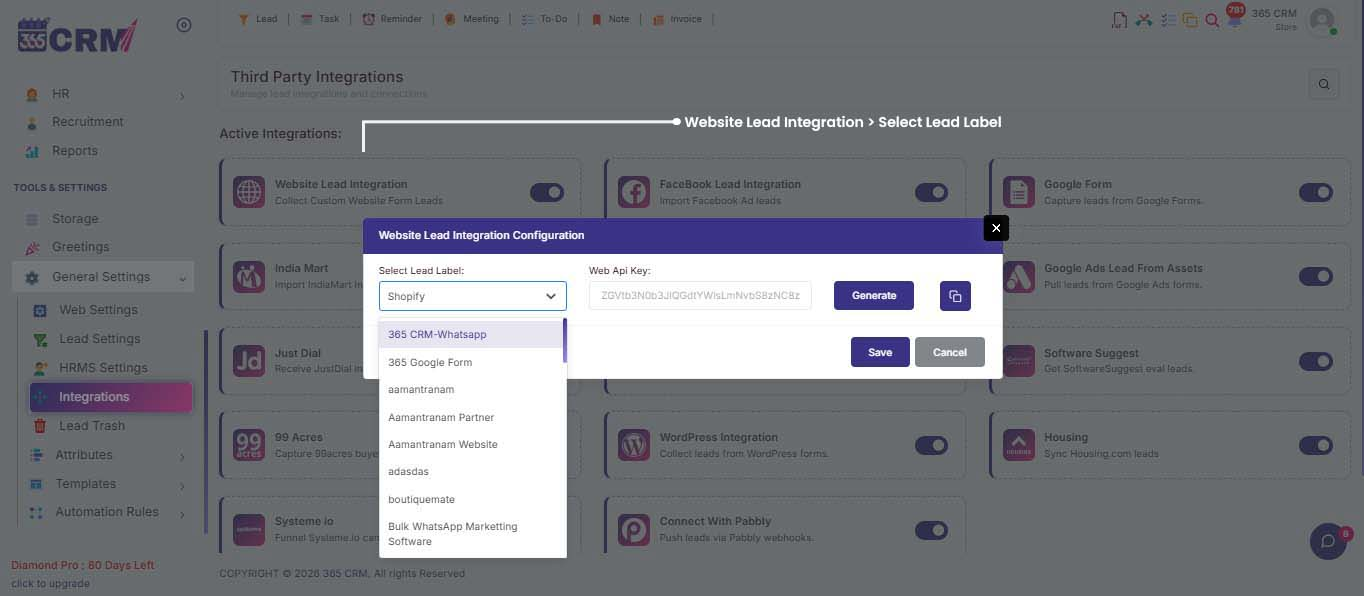The height and width of the screenshot is (596, 1364).
Task: Search integrations with the magnifier button
Action: (x=1324, y=84)
